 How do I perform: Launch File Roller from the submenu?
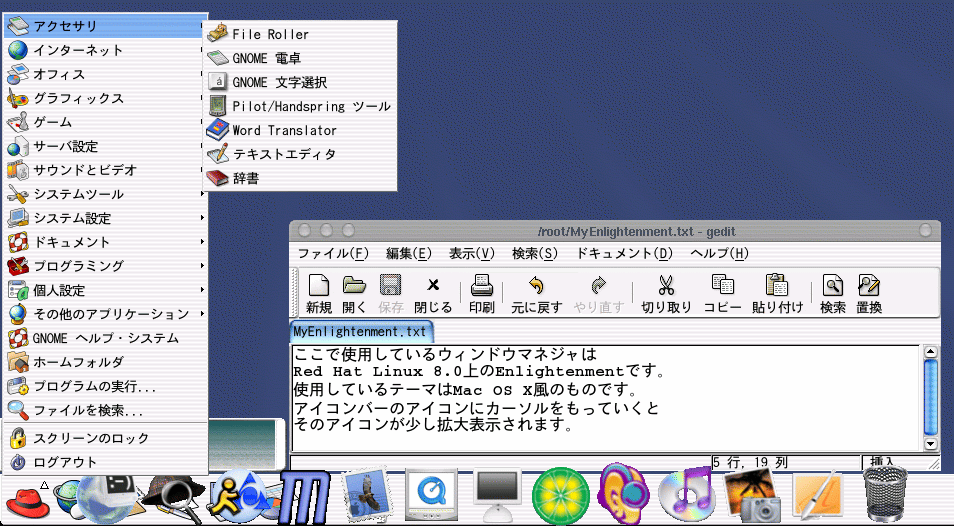(x=300, y=34)
